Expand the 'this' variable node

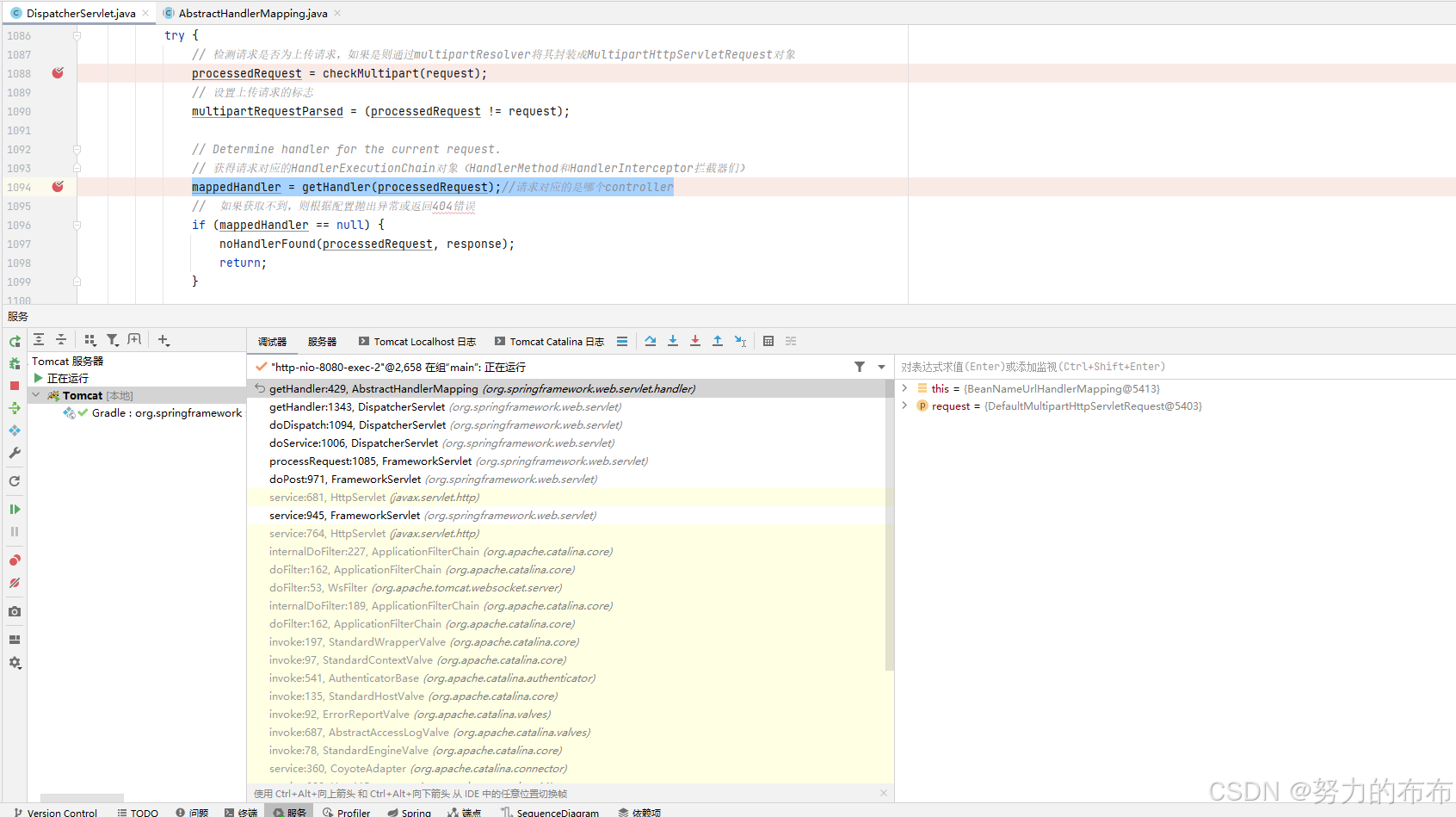click(x=904, y=388)
